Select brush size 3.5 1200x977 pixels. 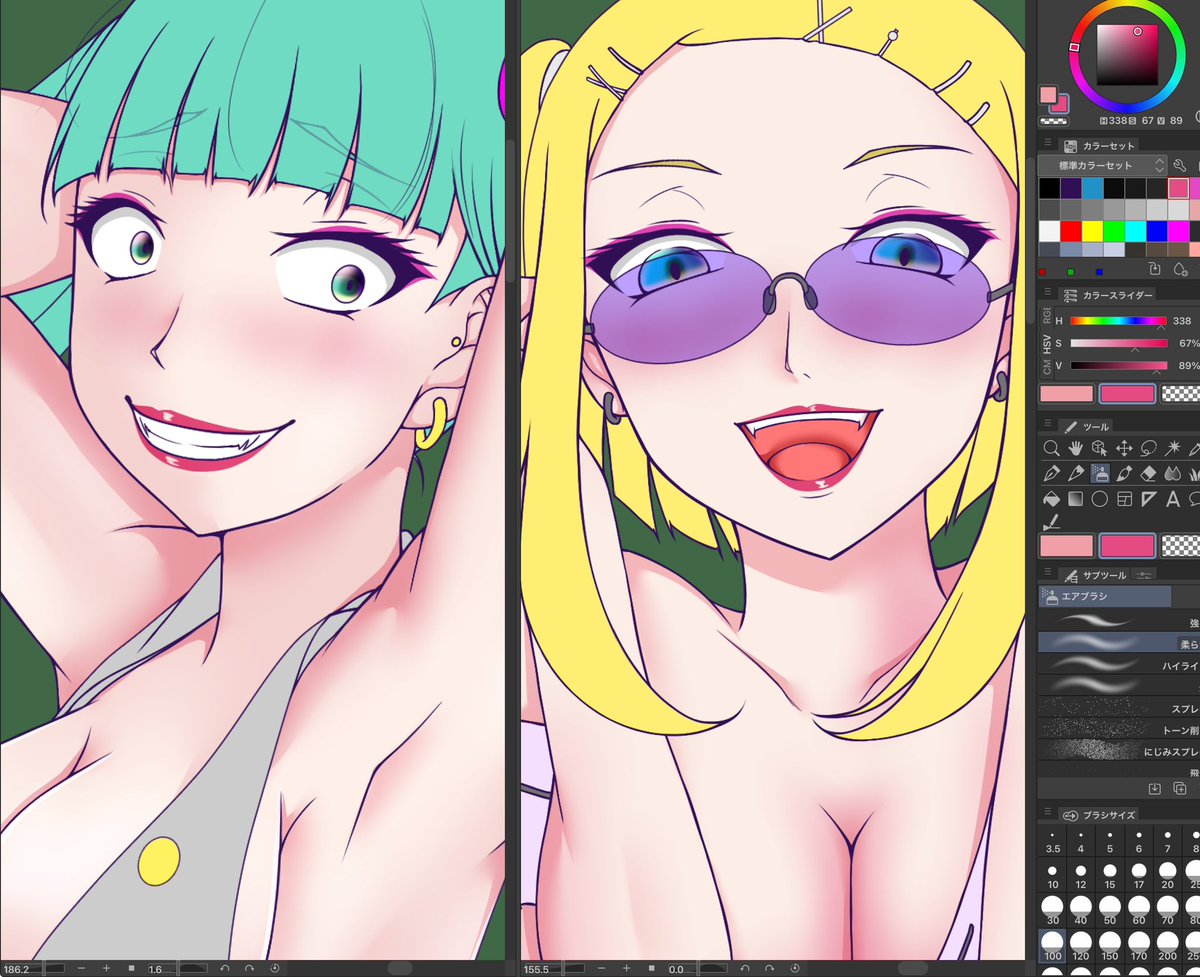tap(1053, 842)
